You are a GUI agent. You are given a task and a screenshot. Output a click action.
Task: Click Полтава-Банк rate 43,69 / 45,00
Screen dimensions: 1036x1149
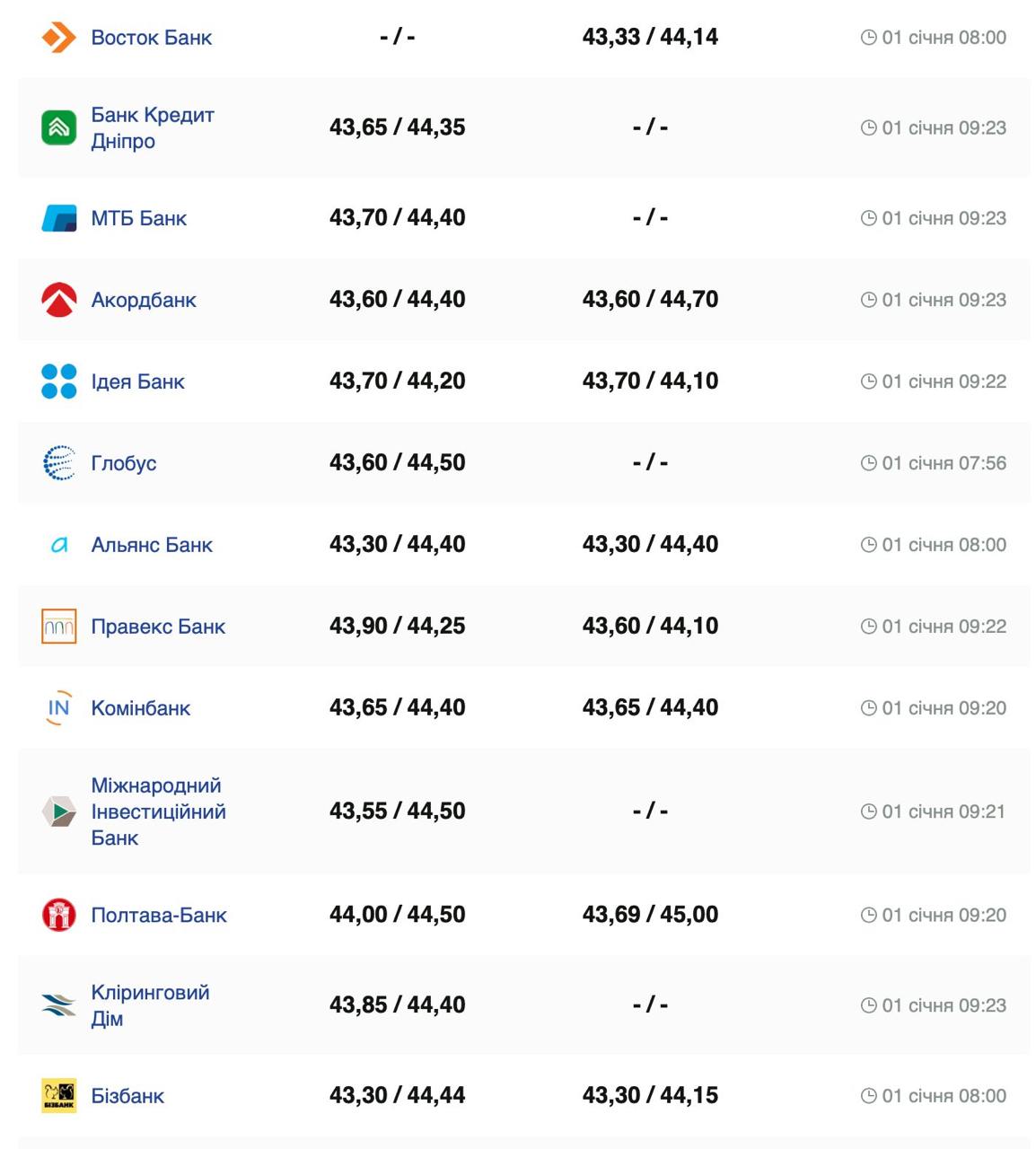(650, 915)
